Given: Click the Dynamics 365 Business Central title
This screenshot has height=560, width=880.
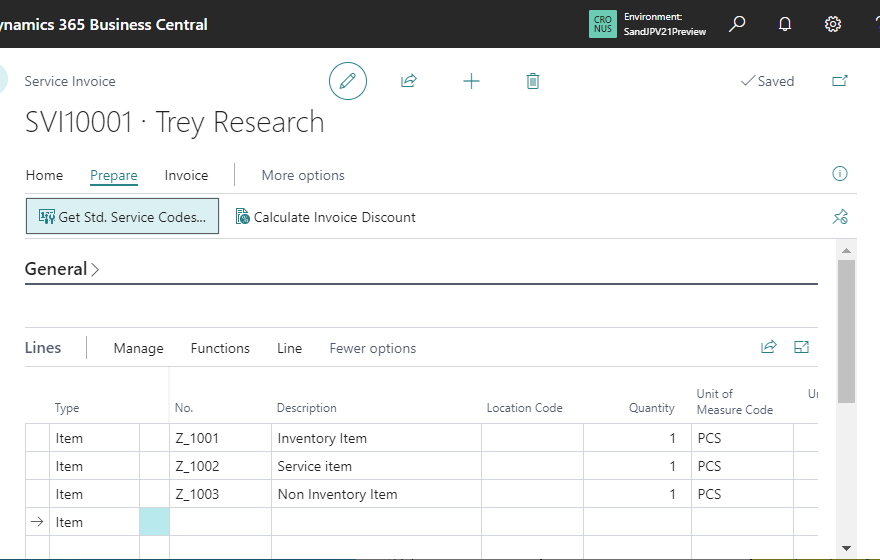Looking at the screenshot, I should pyautogui.click(x=104, y=25).
